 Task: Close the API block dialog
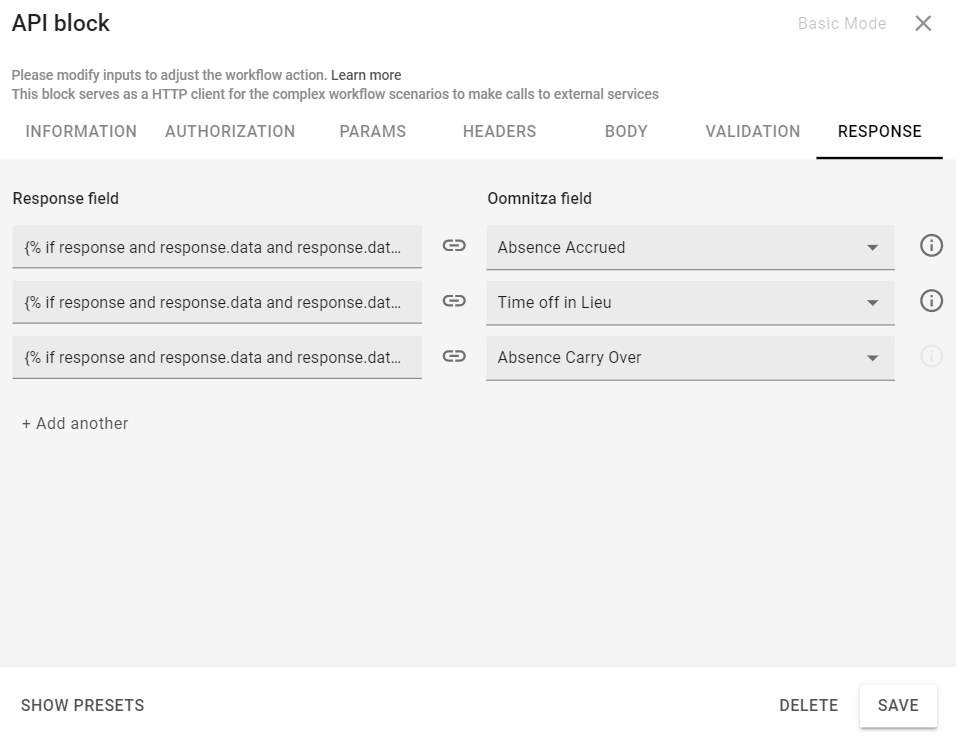(x=923, y=23)
